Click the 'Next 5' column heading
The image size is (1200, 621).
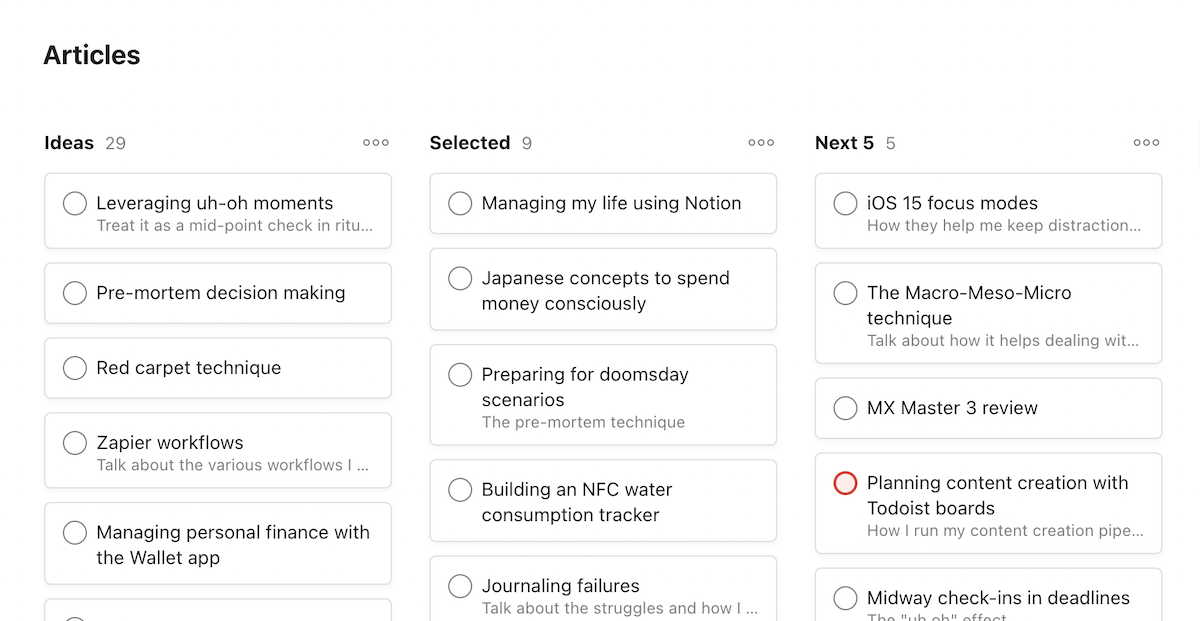tap(844, 143)
